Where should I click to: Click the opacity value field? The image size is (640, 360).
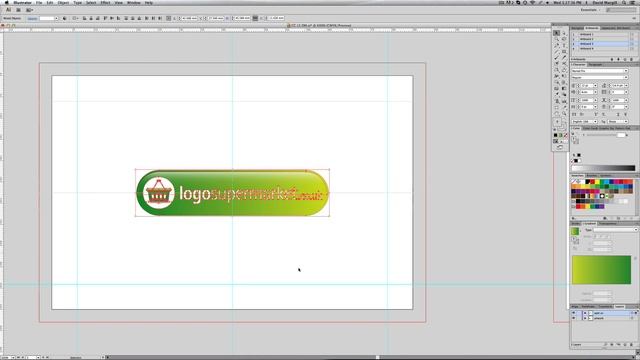point(47,18)
